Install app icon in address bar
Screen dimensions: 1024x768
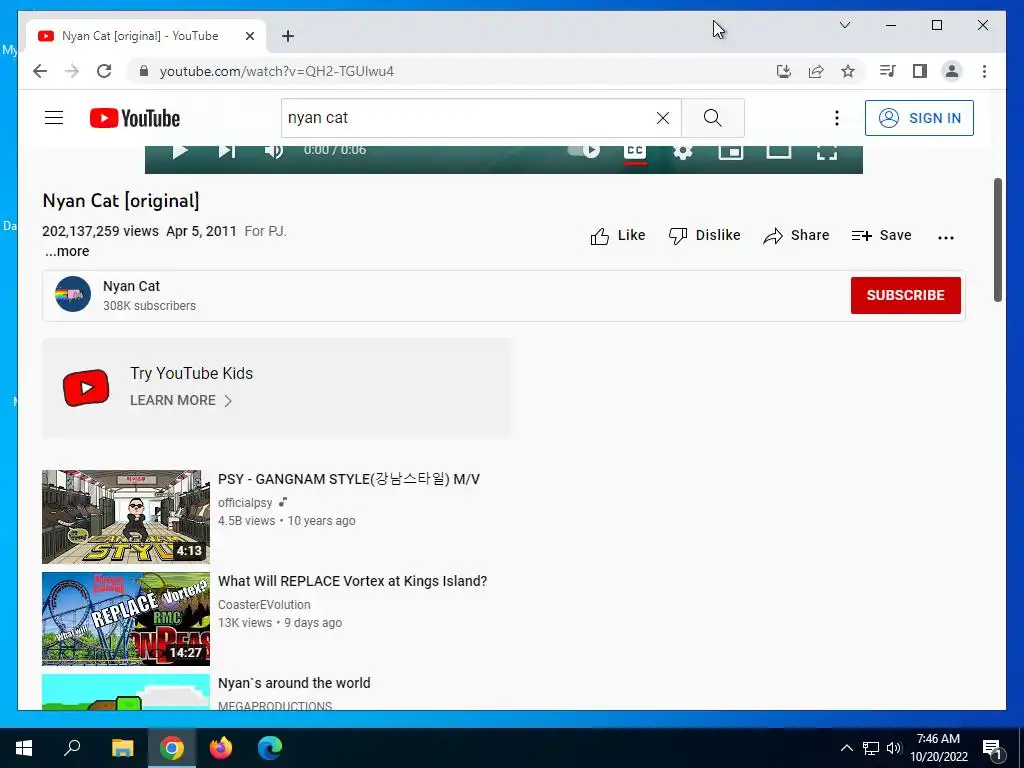point(784,71)
